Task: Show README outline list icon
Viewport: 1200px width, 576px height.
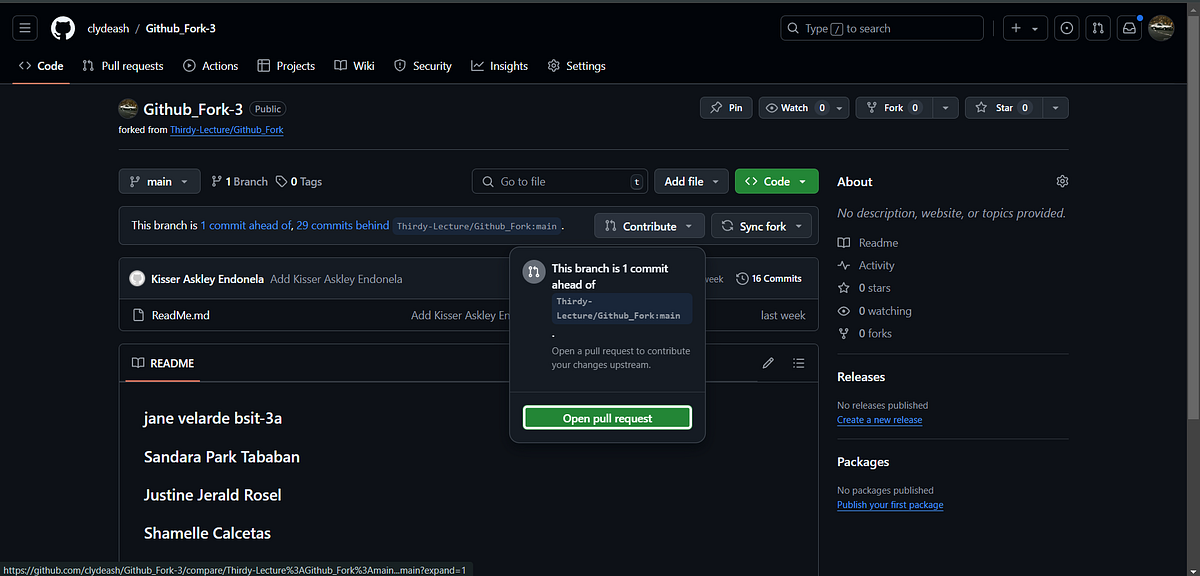Action: point(798,363)
